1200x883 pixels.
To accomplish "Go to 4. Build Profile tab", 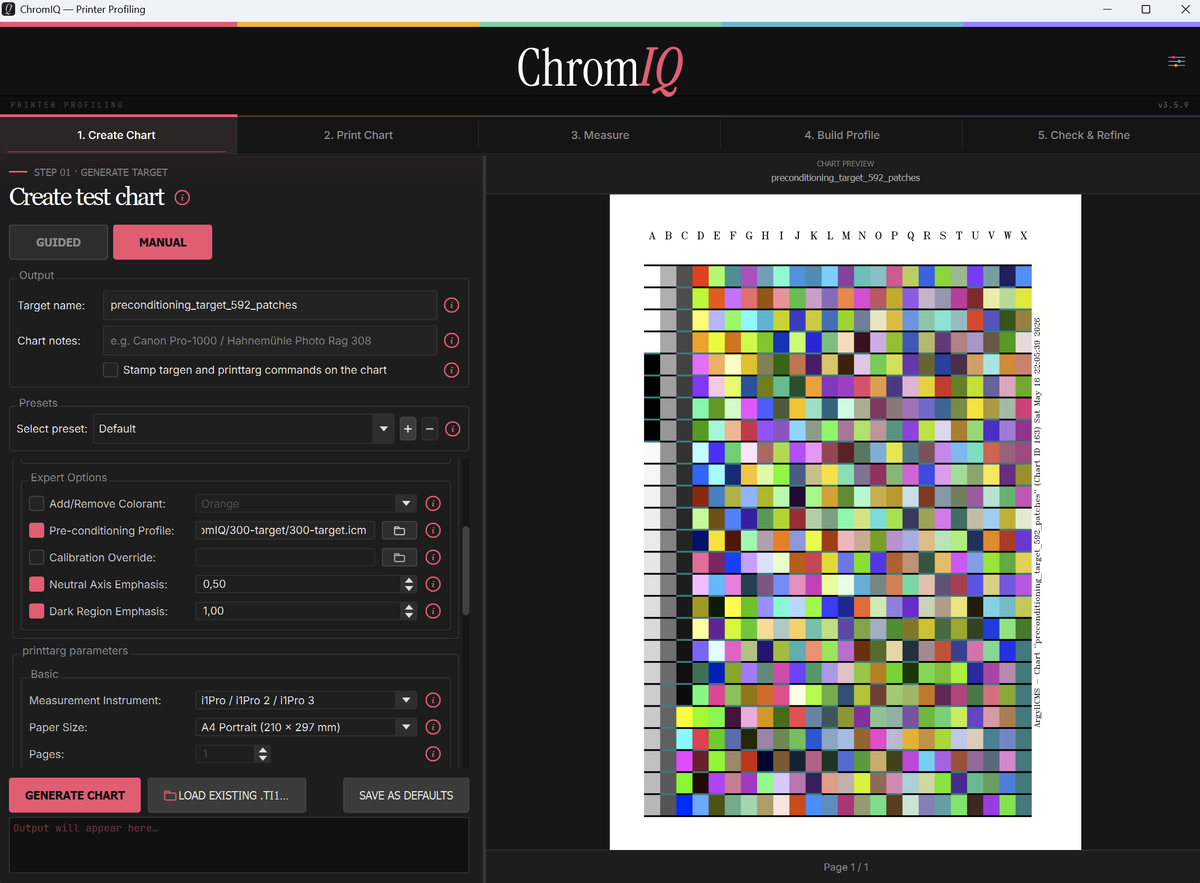I will (841, 135).
